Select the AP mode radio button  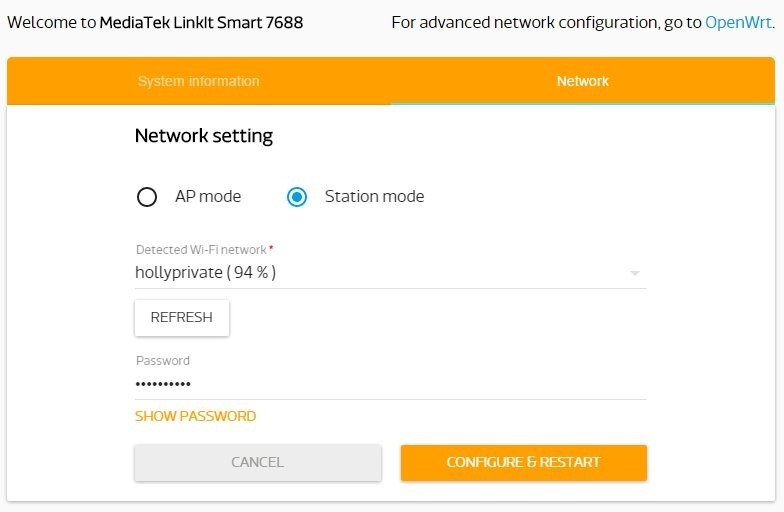(x=147, y=197)
